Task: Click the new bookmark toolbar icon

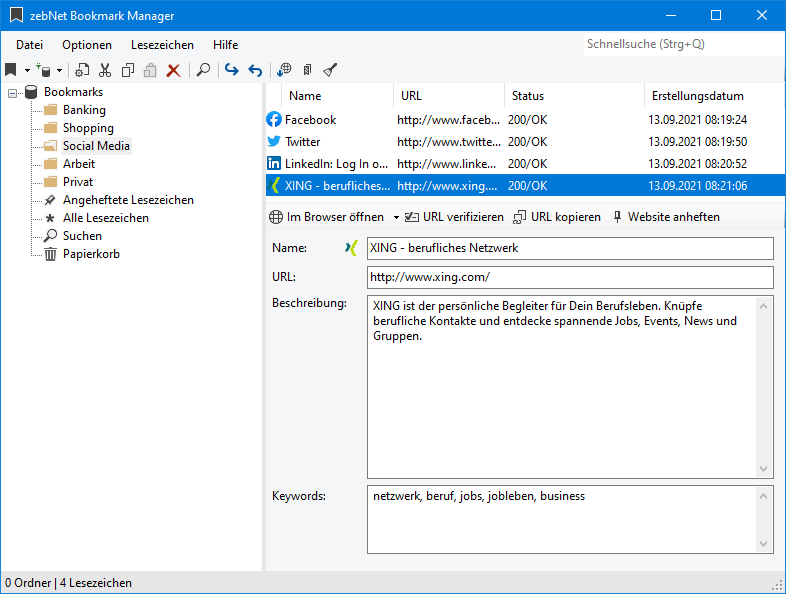Action: click(11, 70)
